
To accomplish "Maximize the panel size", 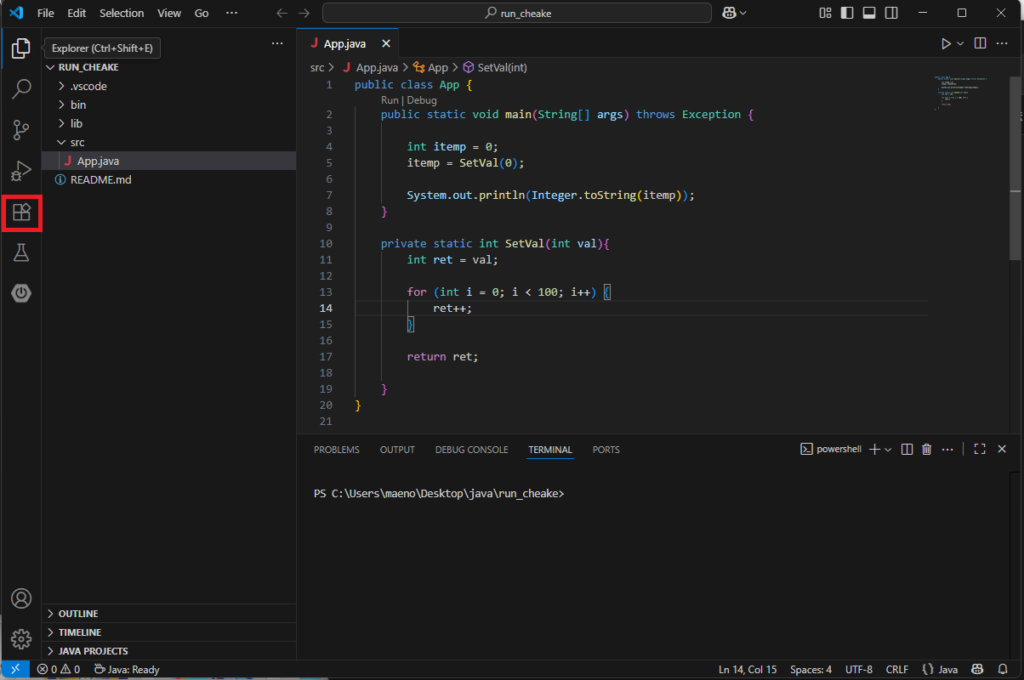I will (980, 449).
